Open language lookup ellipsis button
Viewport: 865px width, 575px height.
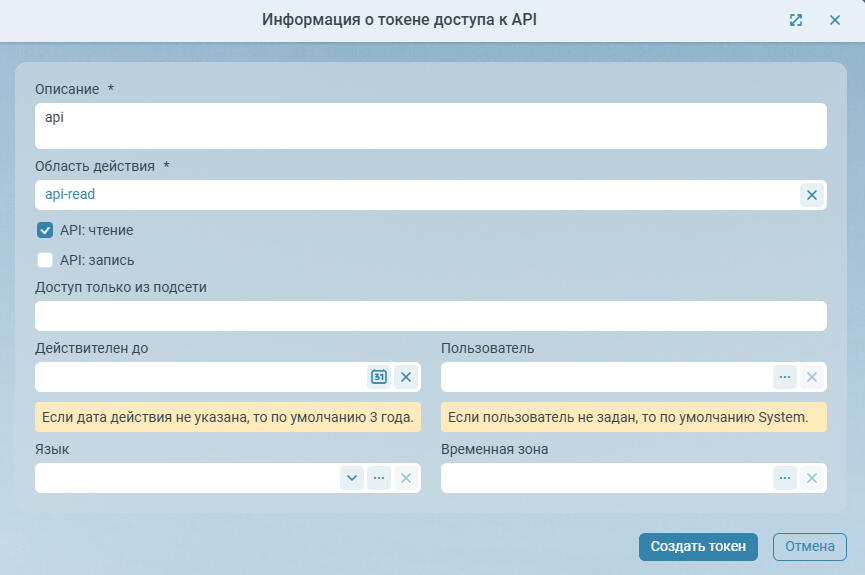tap(379, 478)
